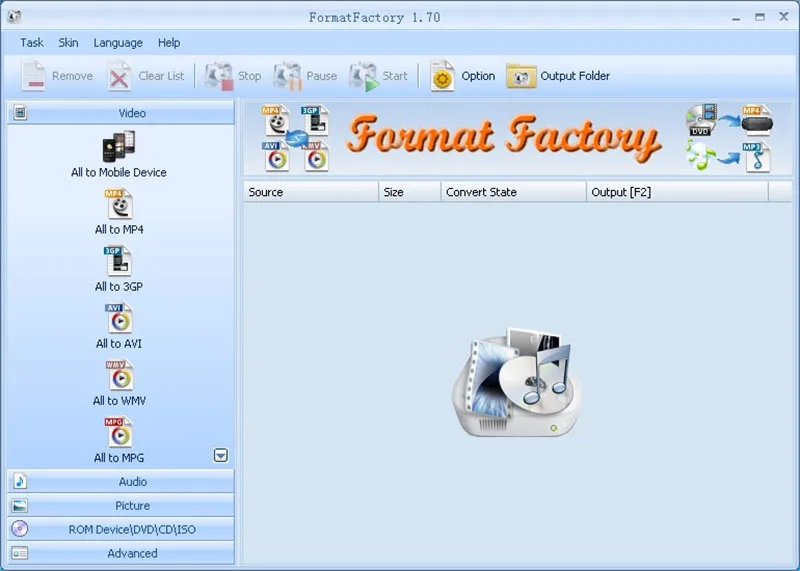Select the All to Mobile Device icon
The width and height of the screenshot is (800, 571).
pyautogui.click(x=119, y=147)
